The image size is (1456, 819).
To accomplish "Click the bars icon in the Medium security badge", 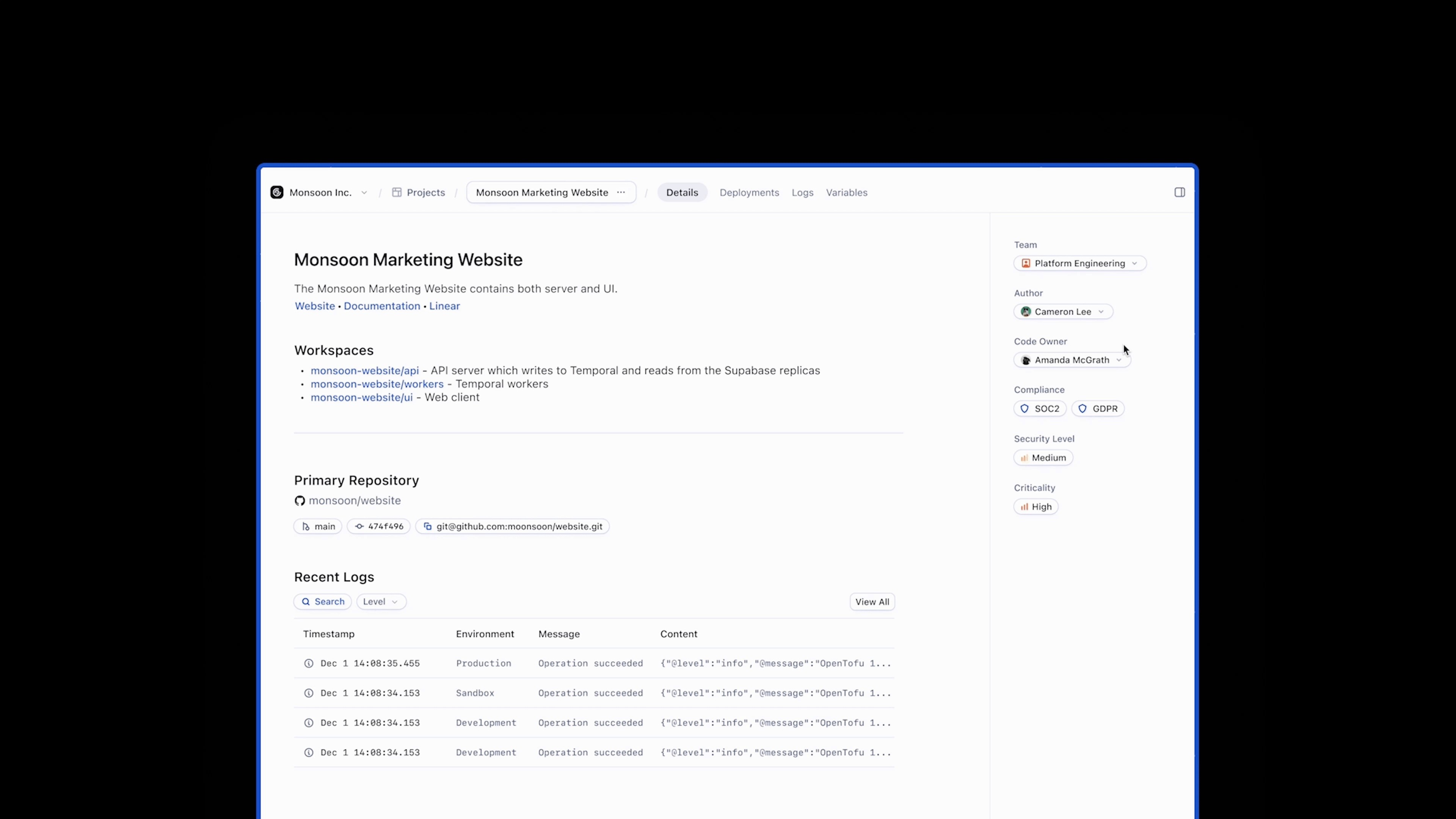I will pyautogui.click(x=1024, y=458).
